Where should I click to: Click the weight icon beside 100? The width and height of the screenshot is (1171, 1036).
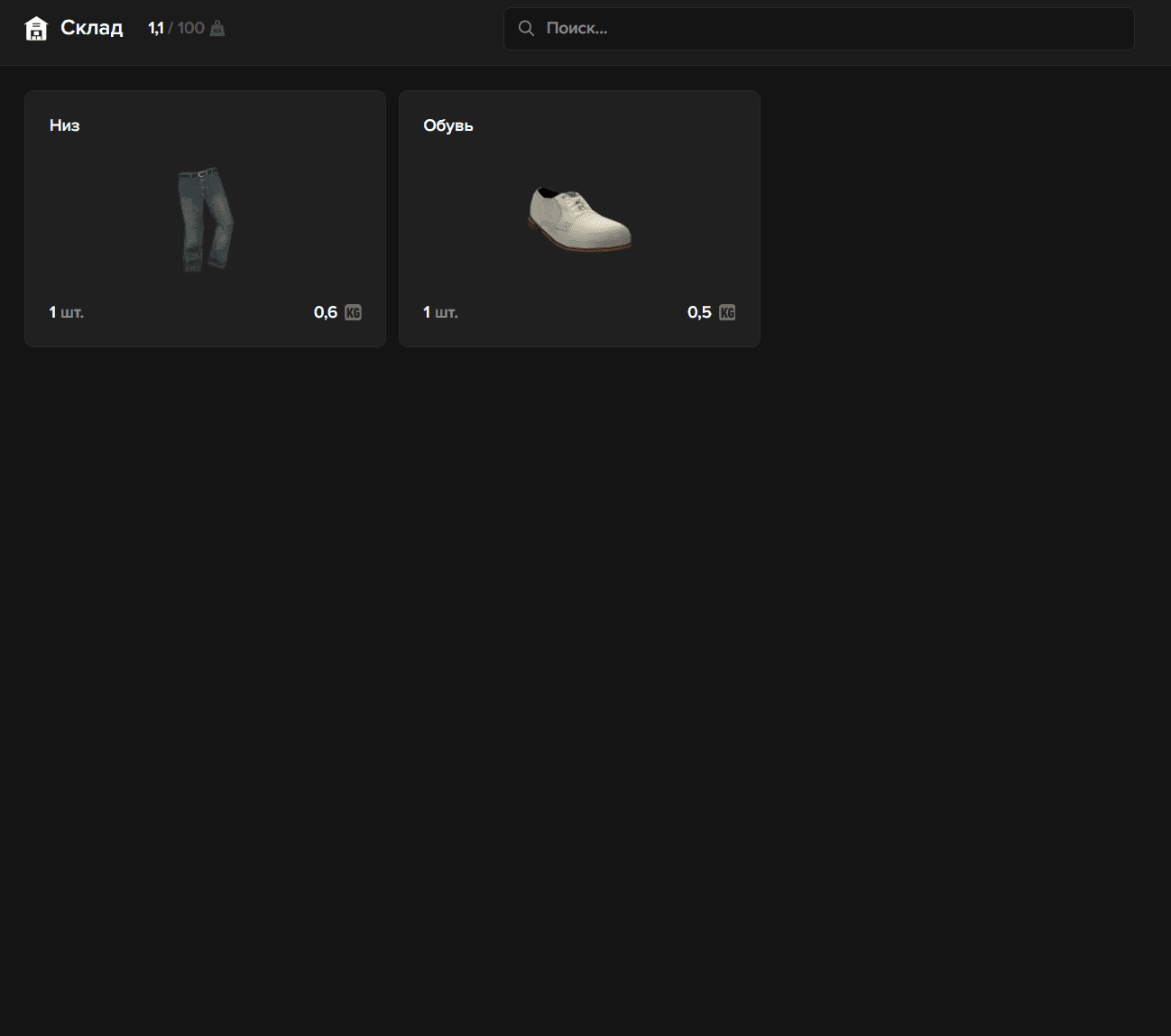(217, 29)
